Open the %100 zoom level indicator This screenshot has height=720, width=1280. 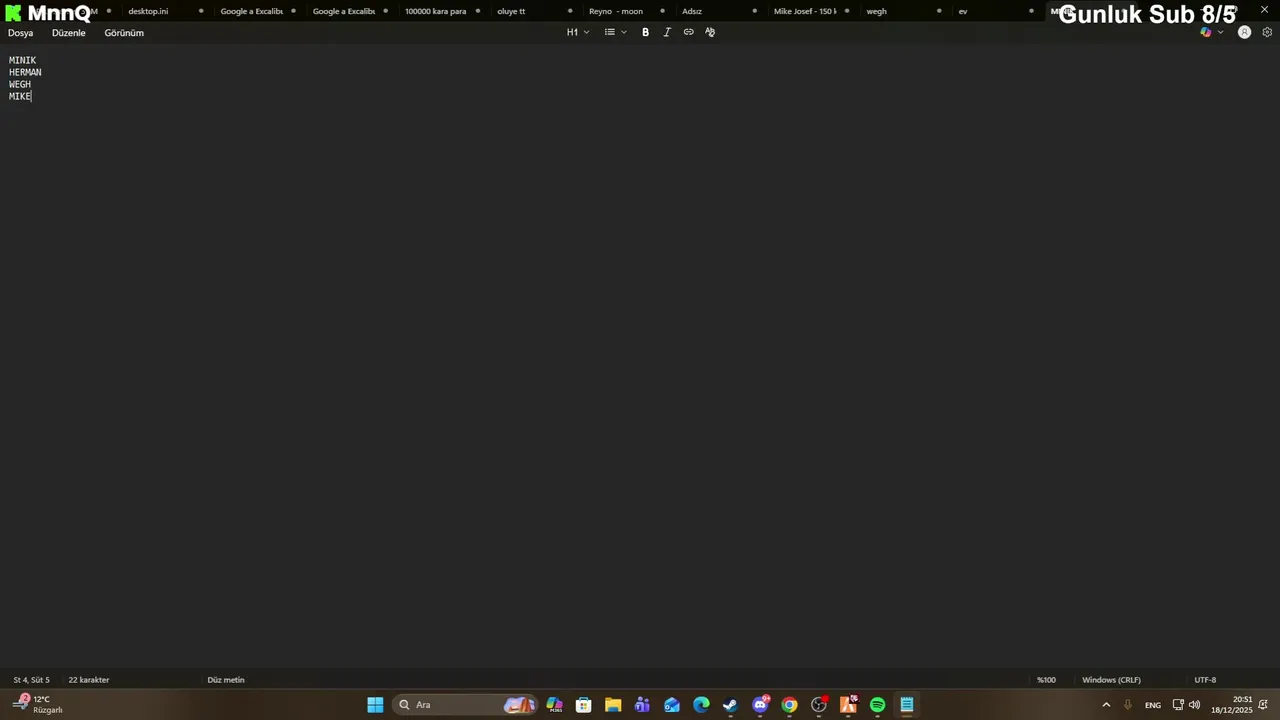(x=1046, y=680)
